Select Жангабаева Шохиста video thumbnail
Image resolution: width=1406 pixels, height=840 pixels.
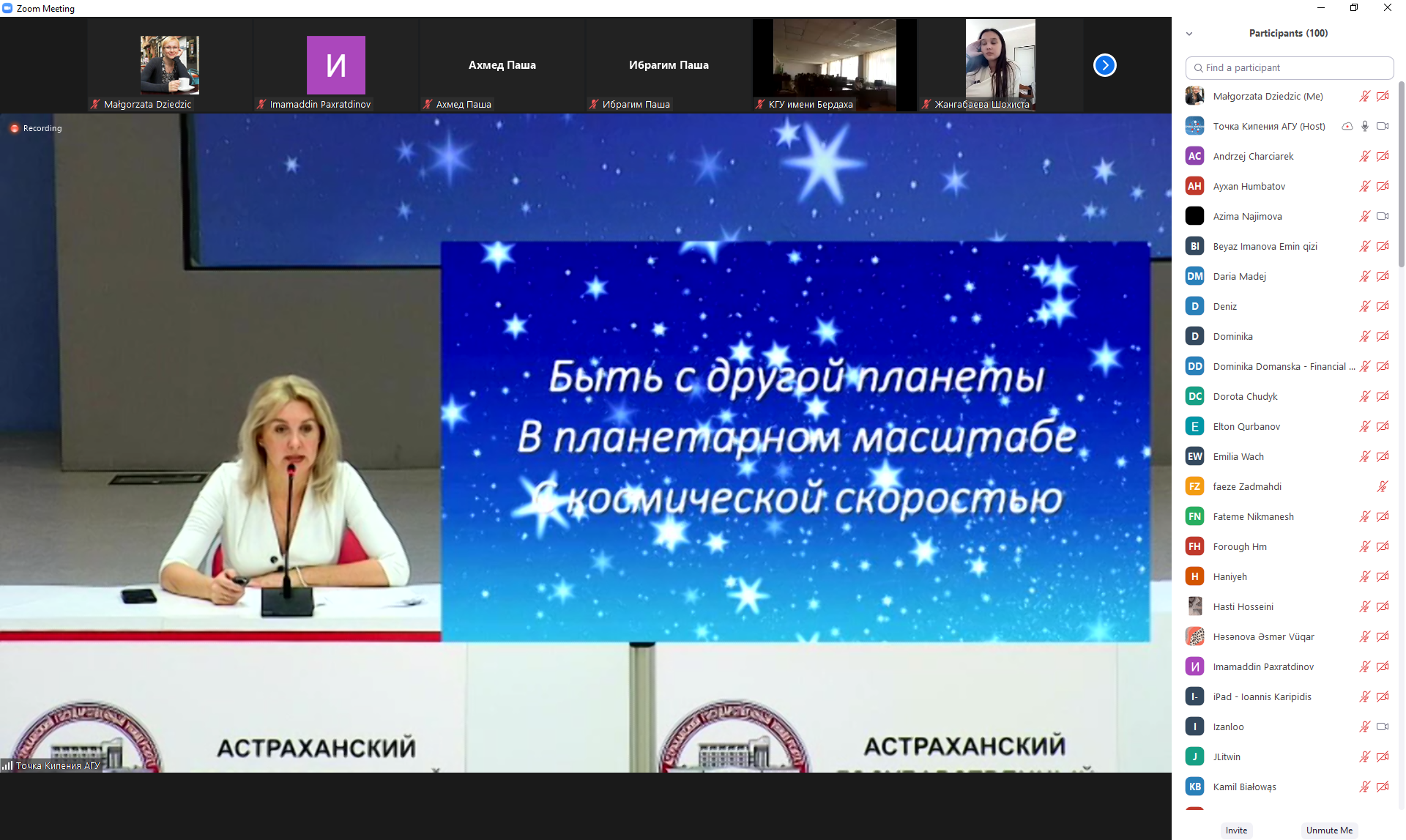tap(1000, 65)
